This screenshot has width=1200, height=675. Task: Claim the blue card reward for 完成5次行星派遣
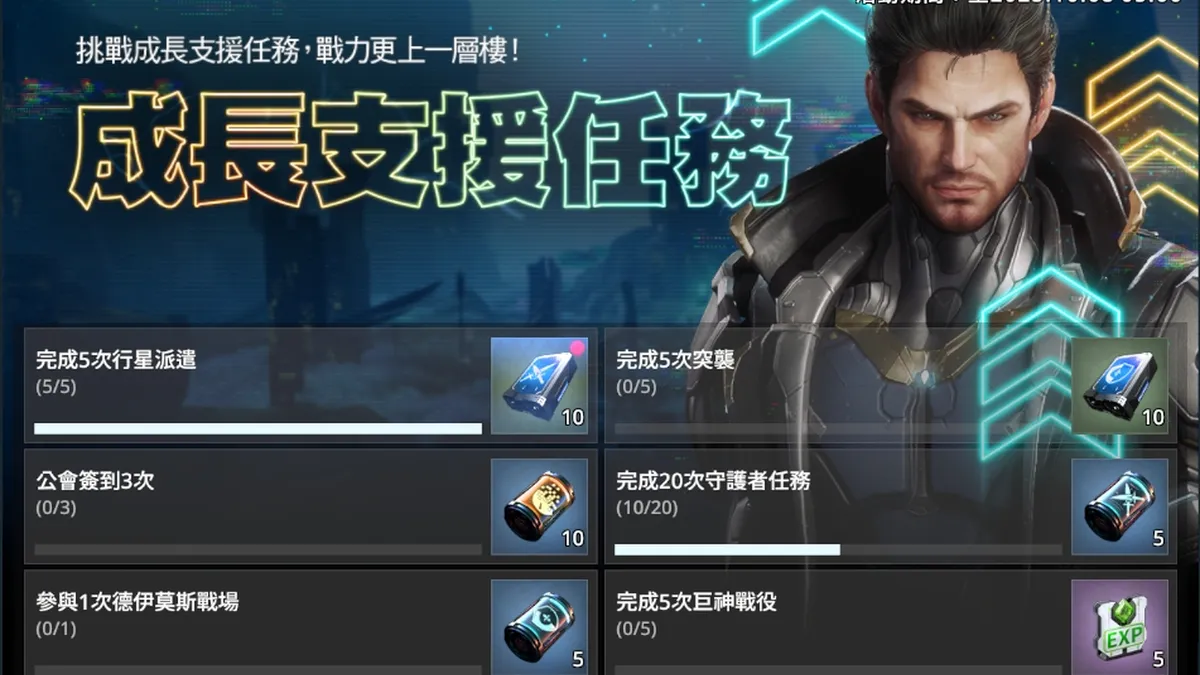pyautogui.click(x=539, y=385)
